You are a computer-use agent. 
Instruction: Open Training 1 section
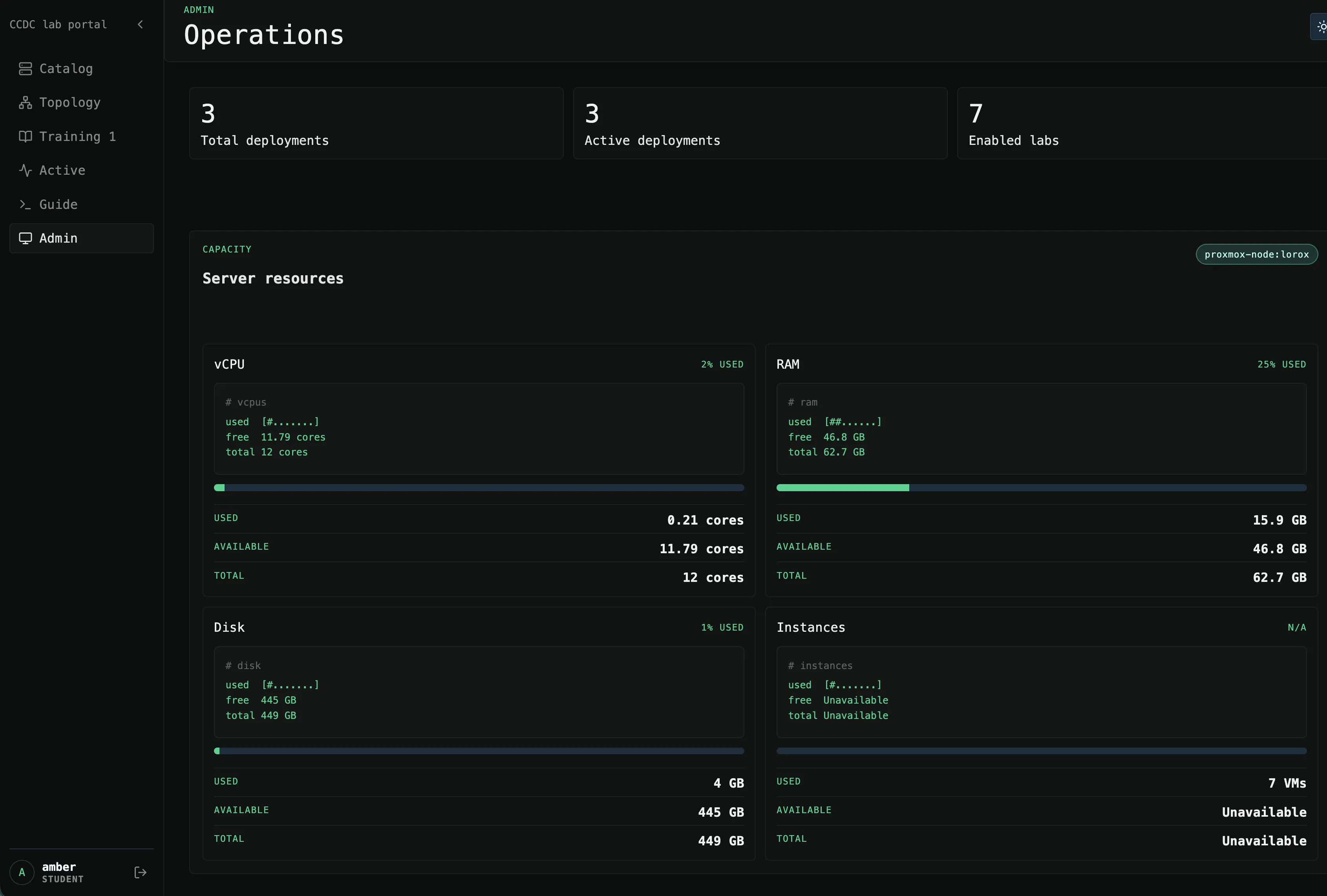[82, 137]
